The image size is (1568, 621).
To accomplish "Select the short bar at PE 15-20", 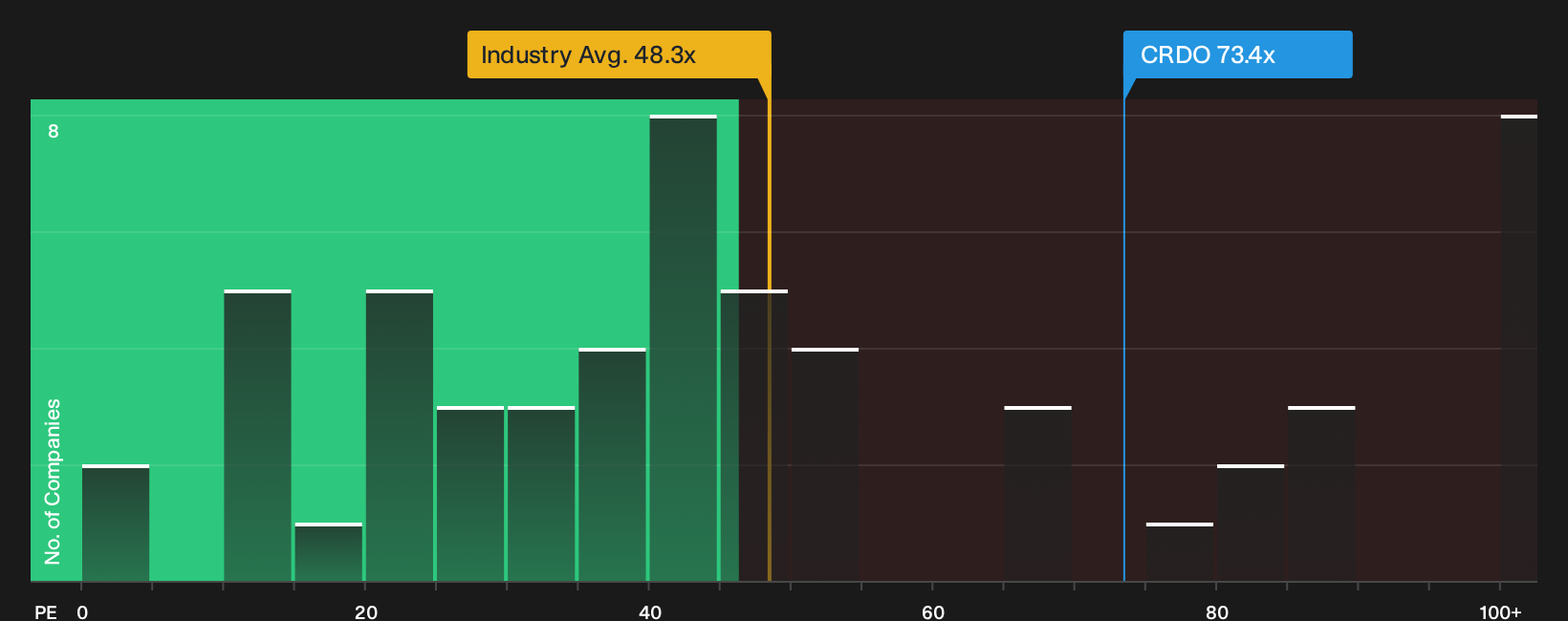I will (328, 552).
